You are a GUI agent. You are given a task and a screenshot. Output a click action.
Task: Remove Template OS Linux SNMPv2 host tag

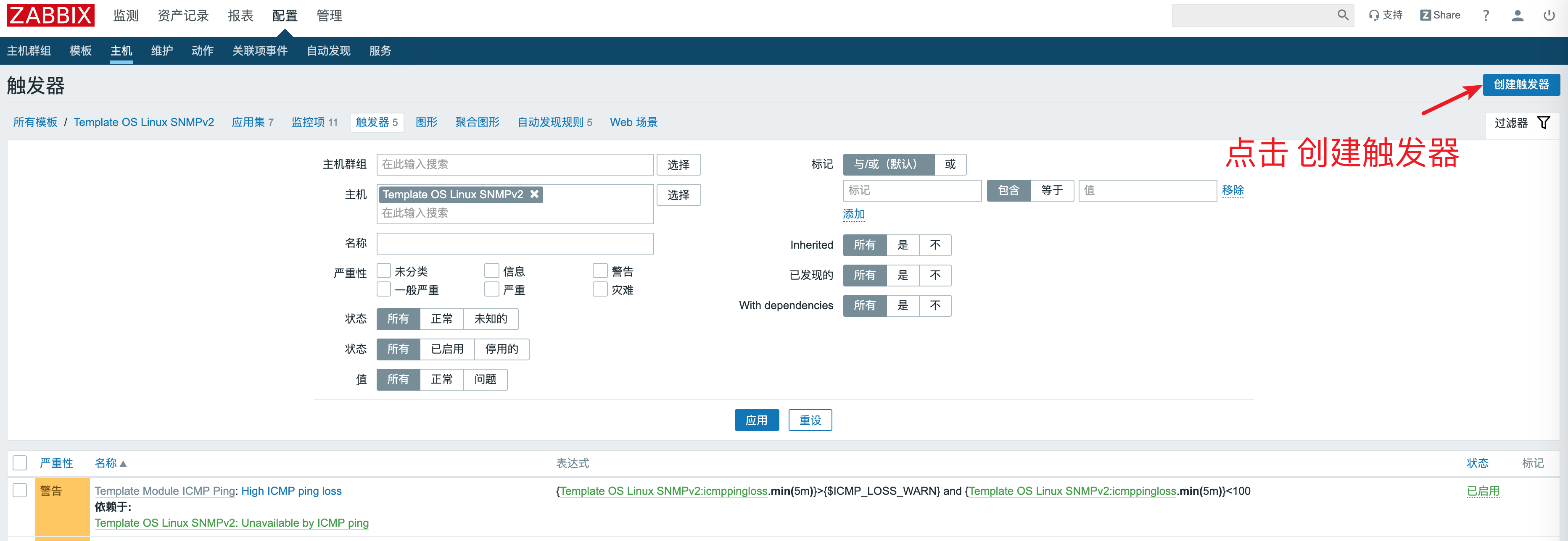534,194
